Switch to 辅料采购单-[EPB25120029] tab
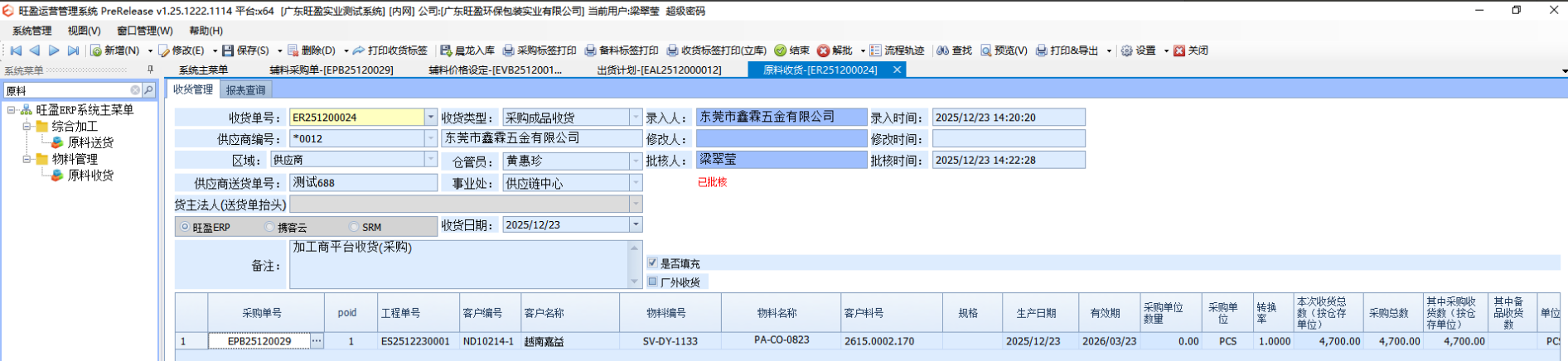Image resolution: width=1568 pixels, height=361 pixels. tap(332, 70)
